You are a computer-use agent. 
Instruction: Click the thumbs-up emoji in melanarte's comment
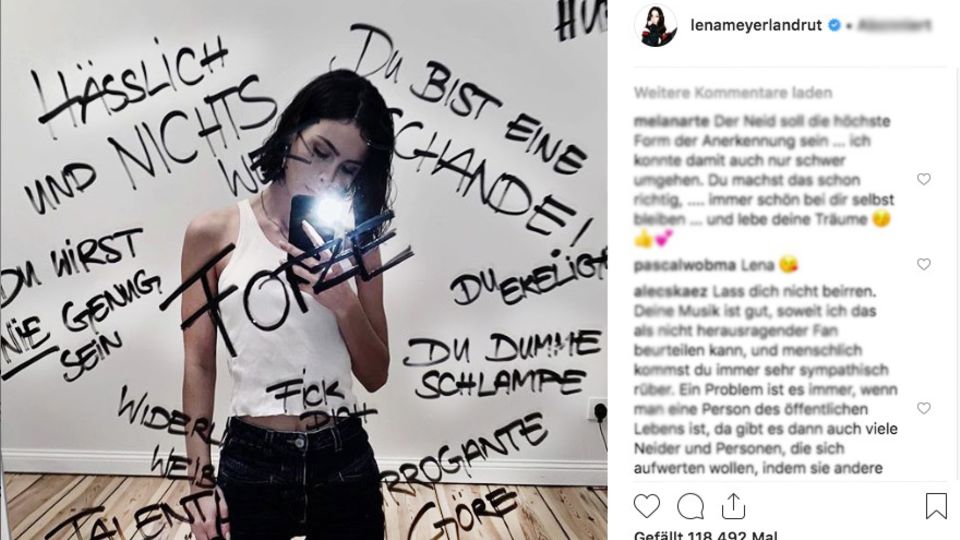pyautogui.click(x=643, y=239)
